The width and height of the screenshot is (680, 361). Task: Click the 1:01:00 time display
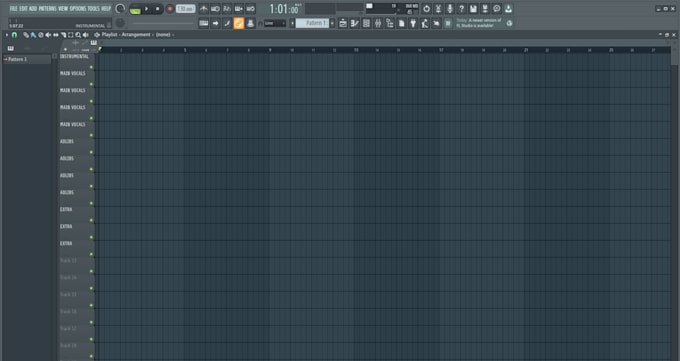tap(284, 9)
